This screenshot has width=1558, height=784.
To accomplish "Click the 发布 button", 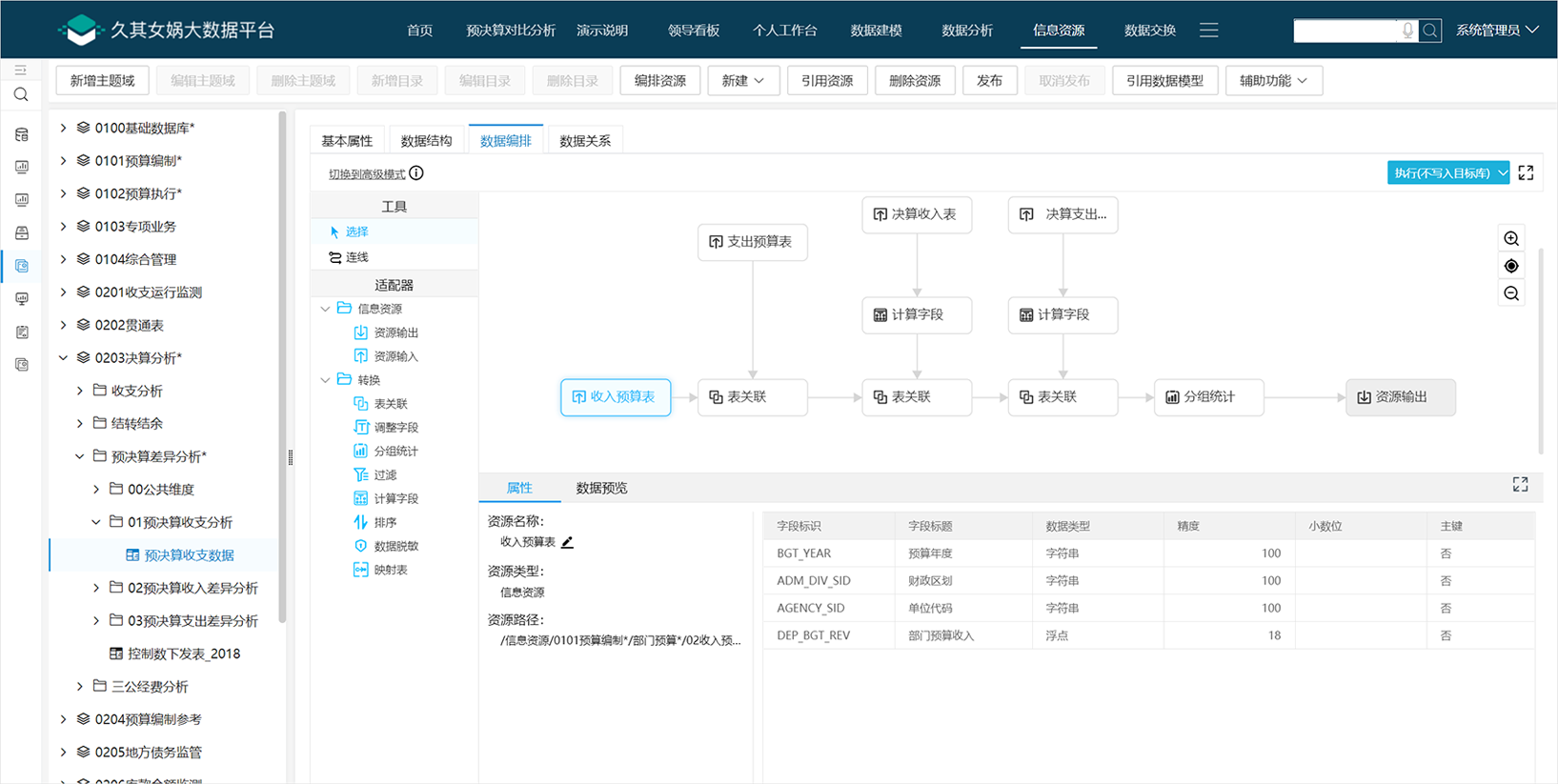I will [989, 81].
